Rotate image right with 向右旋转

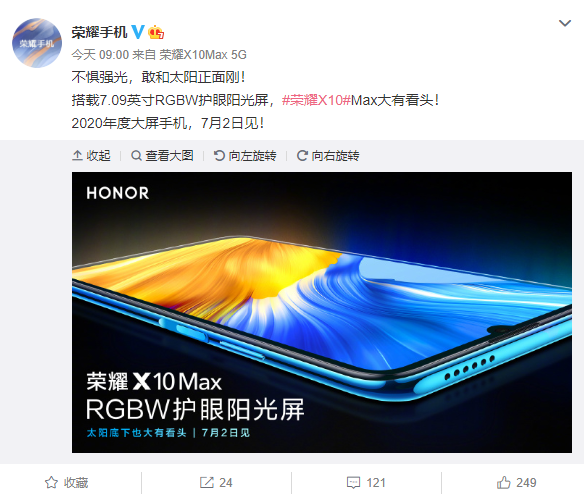[328, 156]
